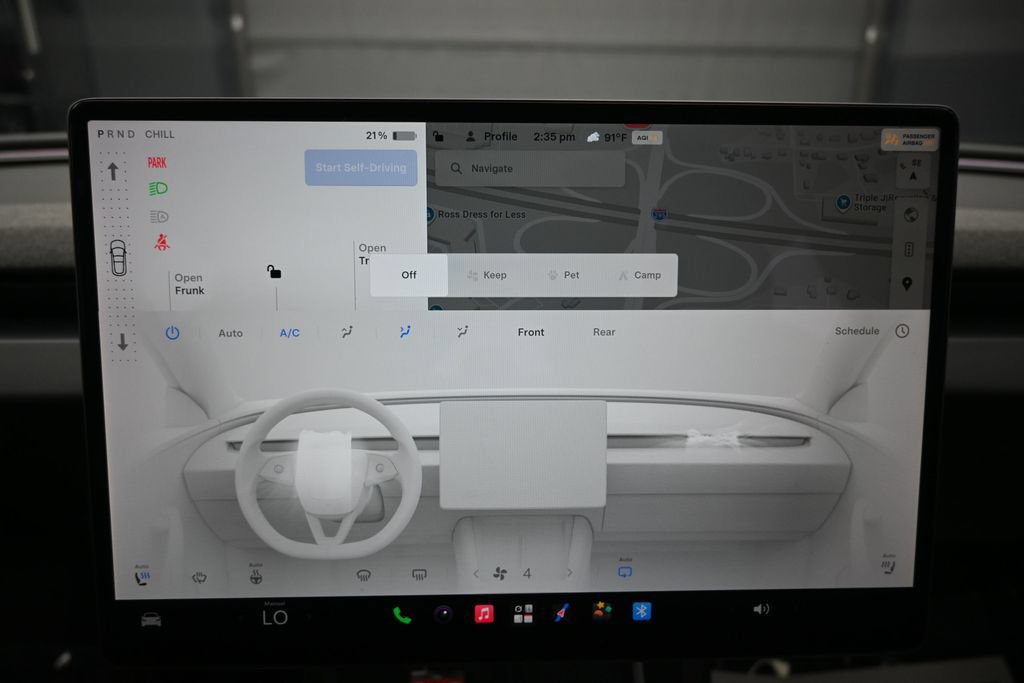
Task: Tap Open Frunk label
Action: click(x=189, y=284)
